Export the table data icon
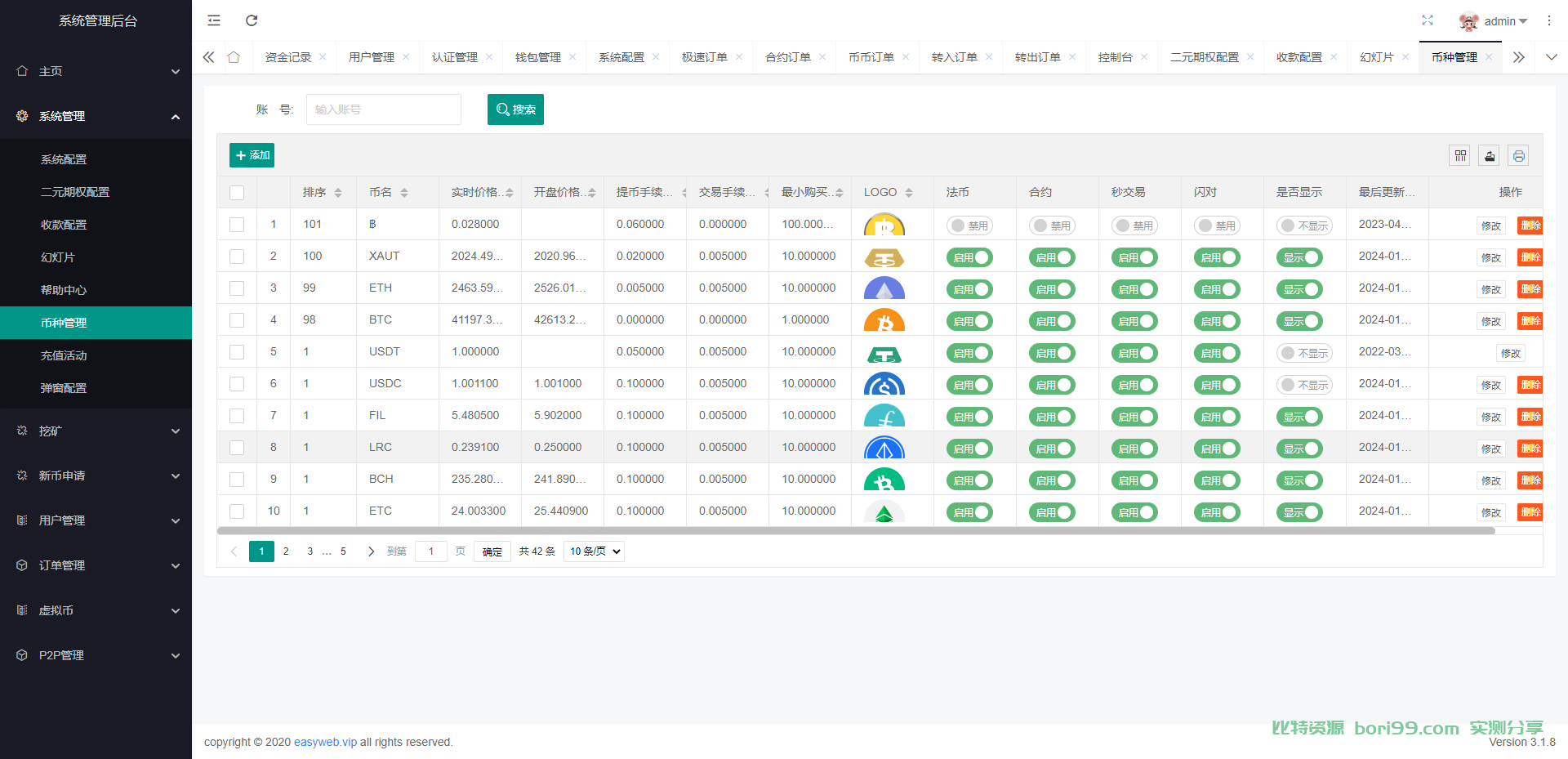 point(1490,155)
